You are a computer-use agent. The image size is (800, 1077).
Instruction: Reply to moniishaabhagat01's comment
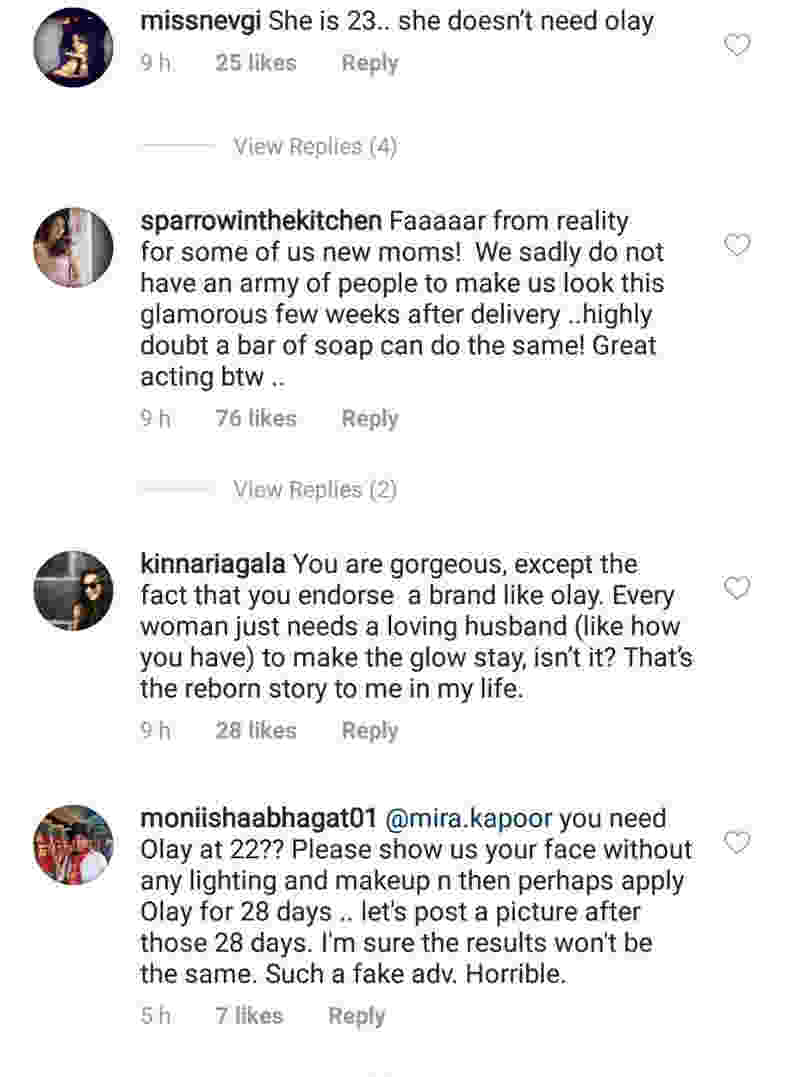pyautogui.click(x=357, y=1017)
